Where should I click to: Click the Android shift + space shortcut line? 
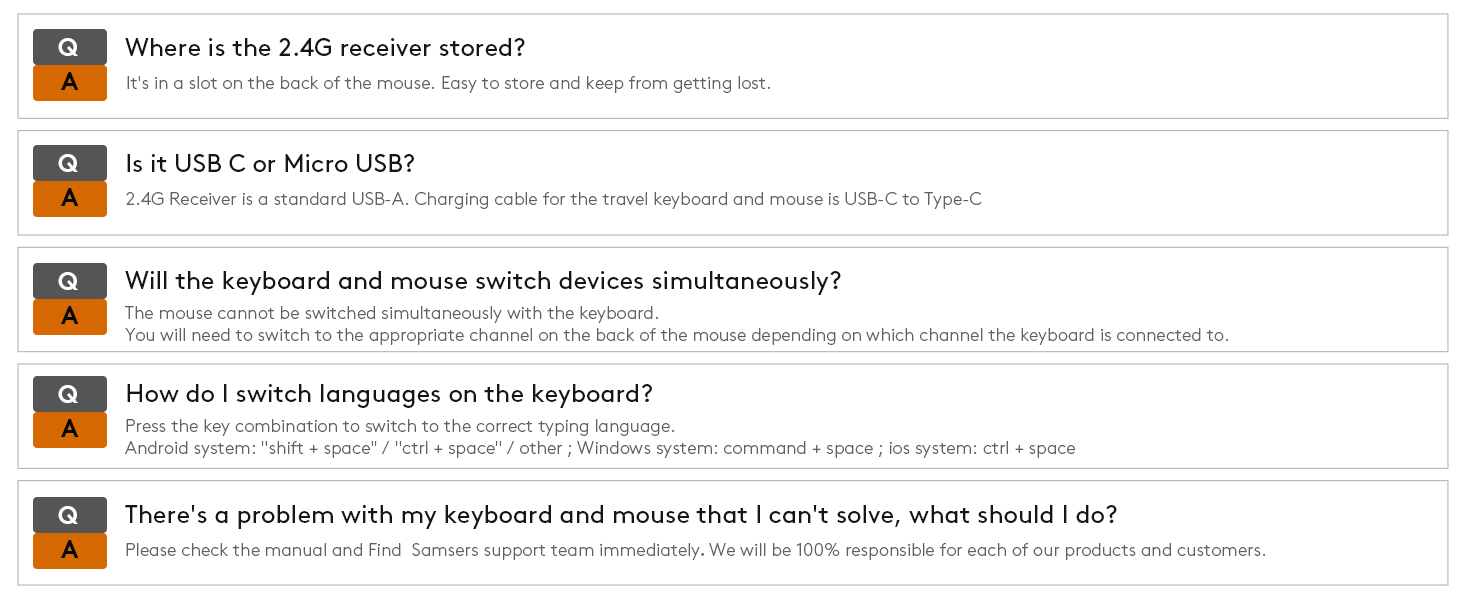[600, 448]
